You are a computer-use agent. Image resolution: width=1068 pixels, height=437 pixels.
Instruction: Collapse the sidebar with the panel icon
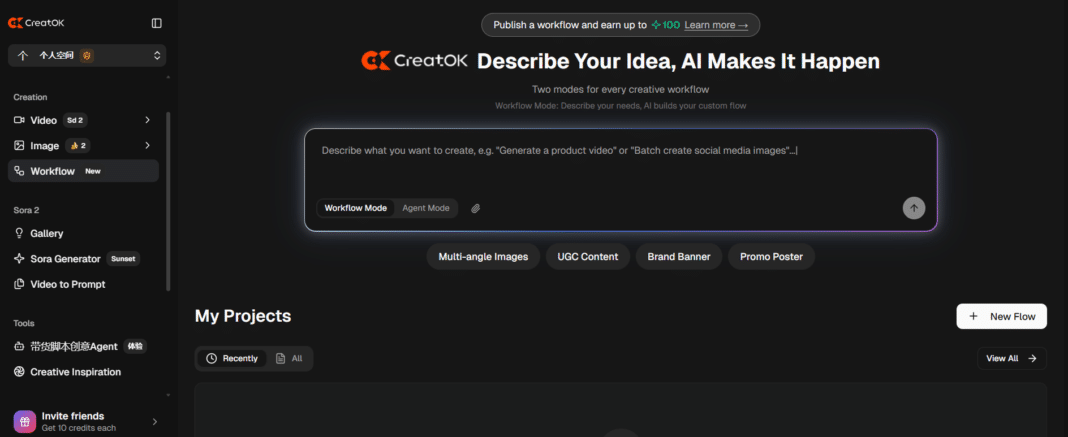pyautogui.click(x=156, y=23)
